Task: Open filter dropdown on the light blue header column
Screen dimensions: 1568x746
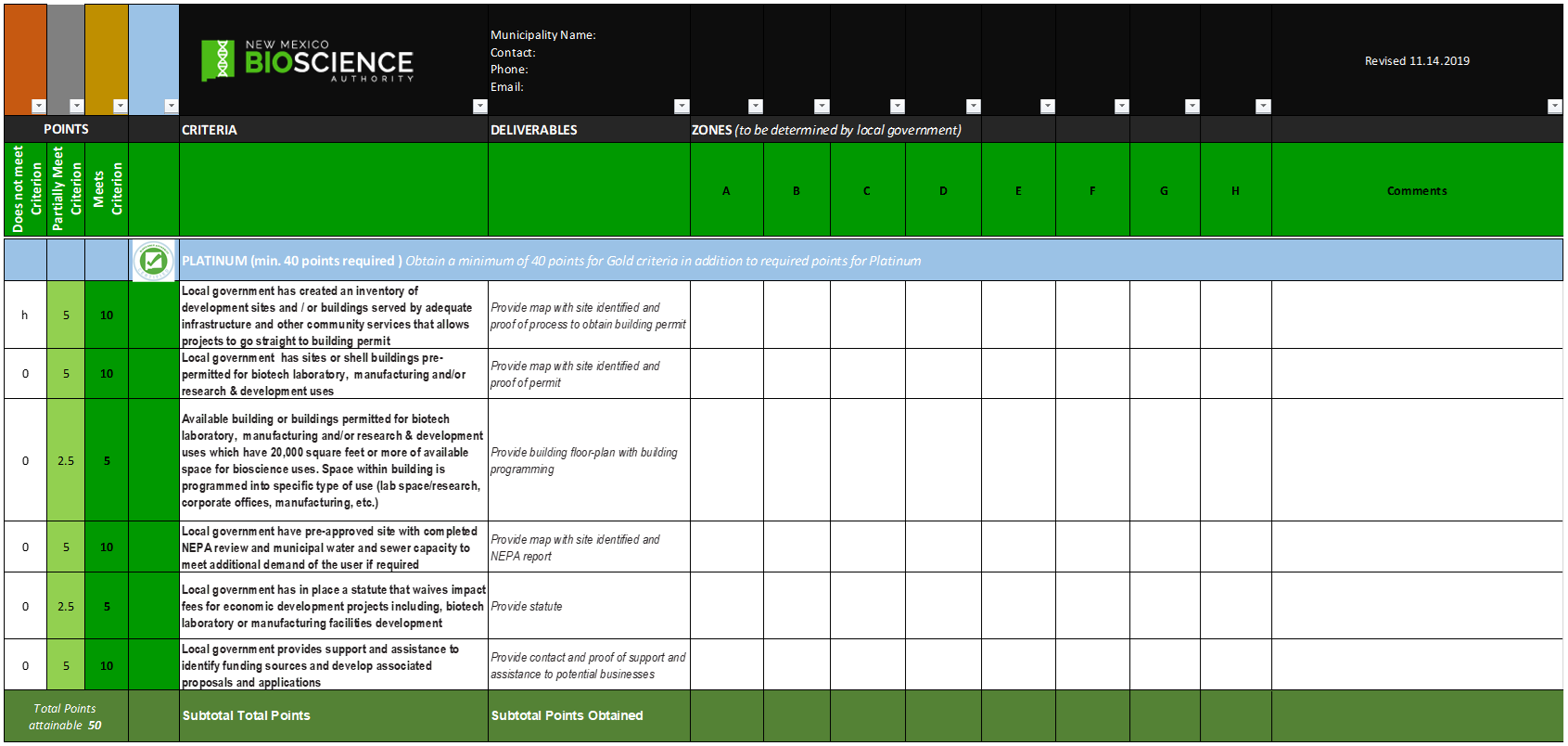Action: coord(171,106)
